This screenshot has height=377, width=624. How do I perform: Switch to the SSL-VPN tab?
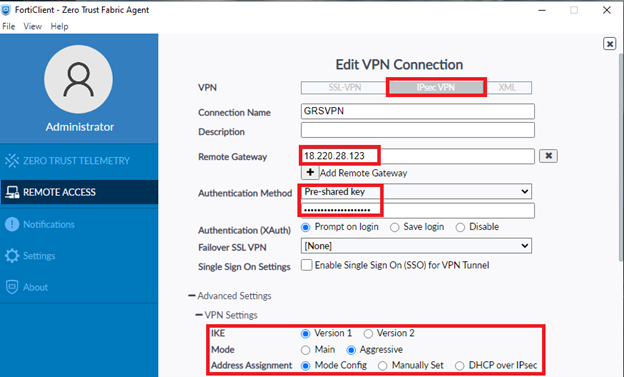(345, 88)
